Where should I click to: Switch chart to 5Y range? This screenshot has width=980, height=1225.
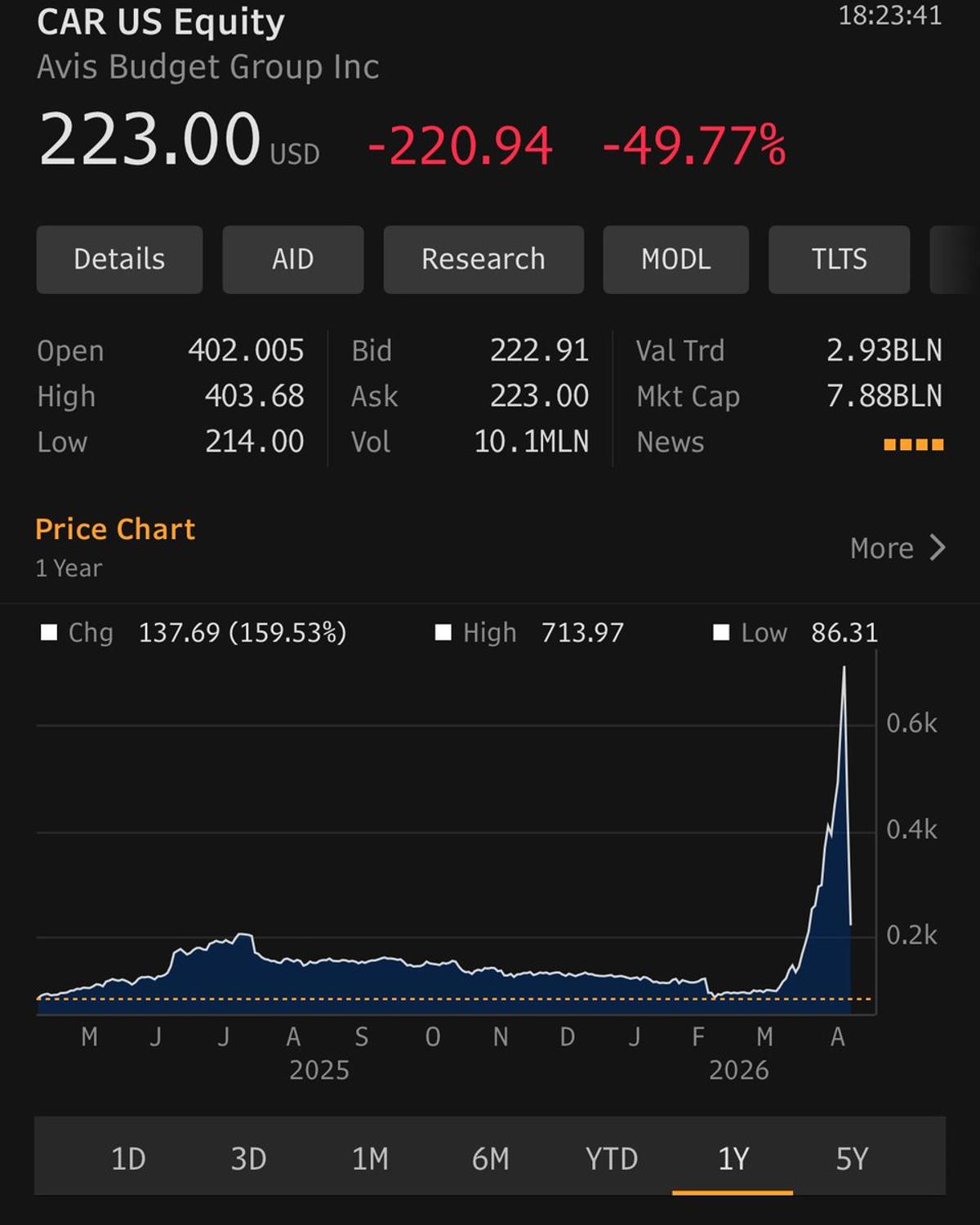(x=852, y=1159)
